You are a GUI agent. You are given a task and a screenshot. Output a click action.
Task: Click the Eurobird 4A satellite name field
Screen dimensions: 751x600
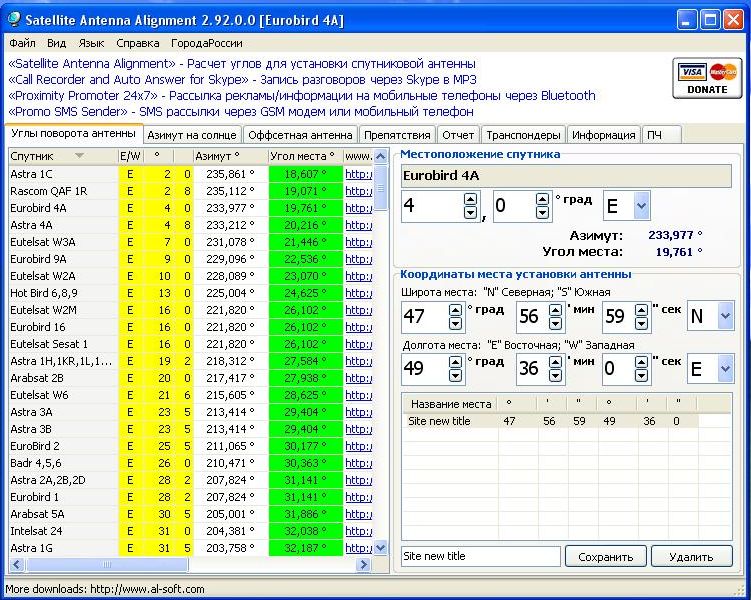pos(567,176)
